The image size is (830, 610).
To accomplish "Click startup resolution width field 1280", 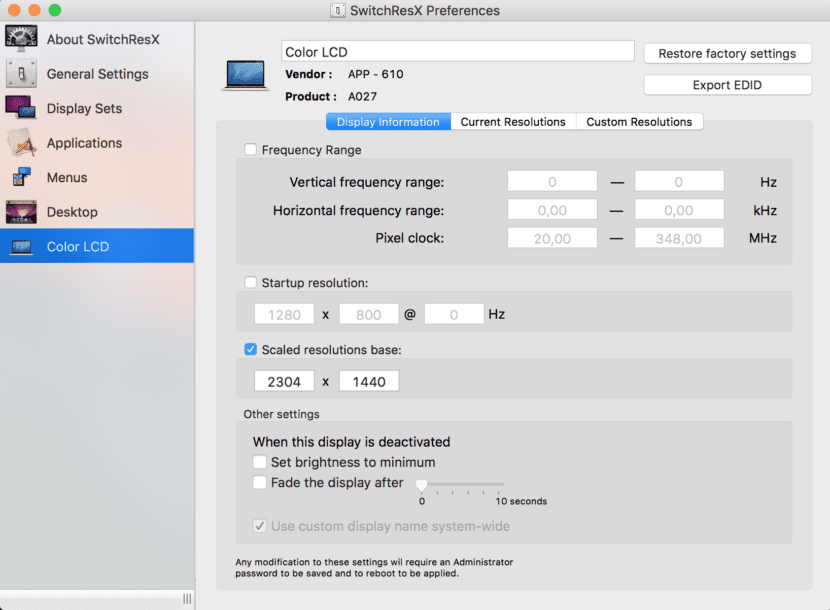I will coord(284,315).
